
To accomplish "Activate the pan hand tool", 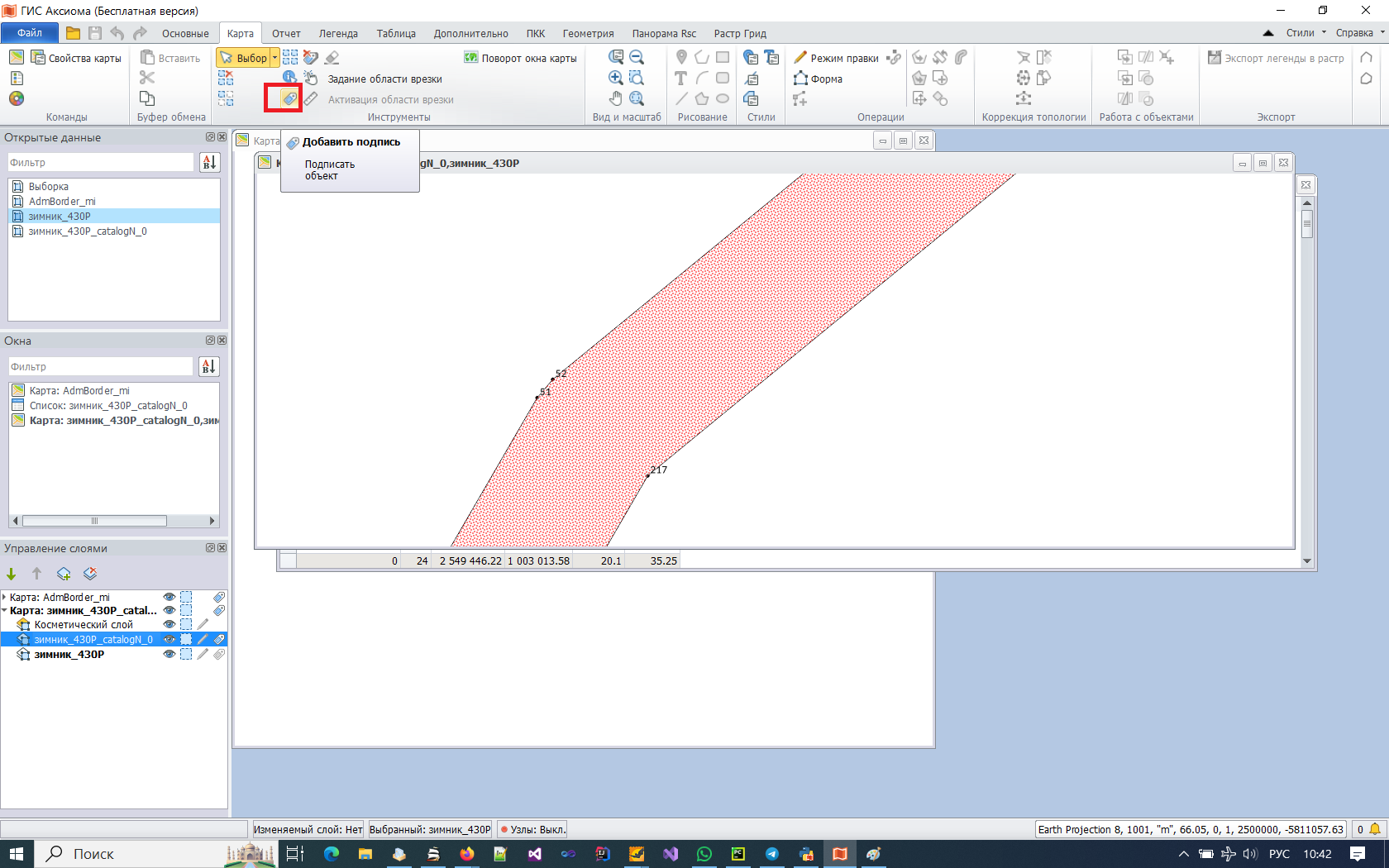I will click(x=616, y=98).
